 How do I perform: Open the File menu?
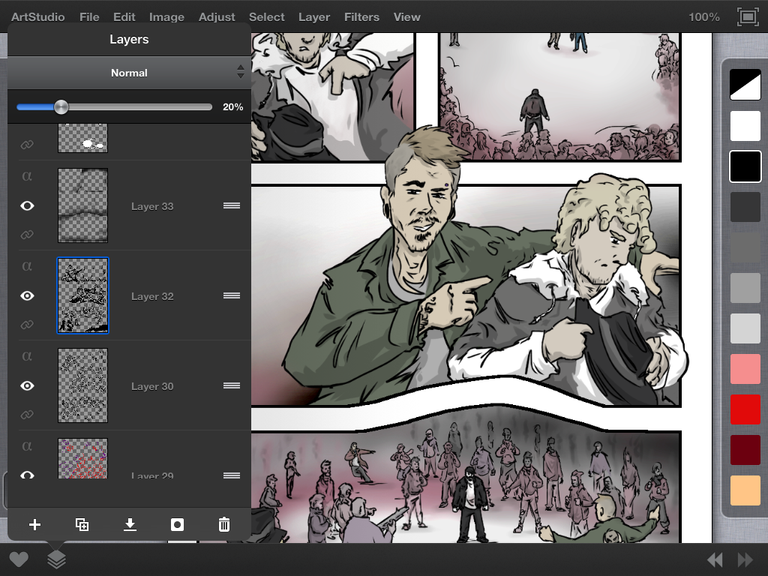89,17
